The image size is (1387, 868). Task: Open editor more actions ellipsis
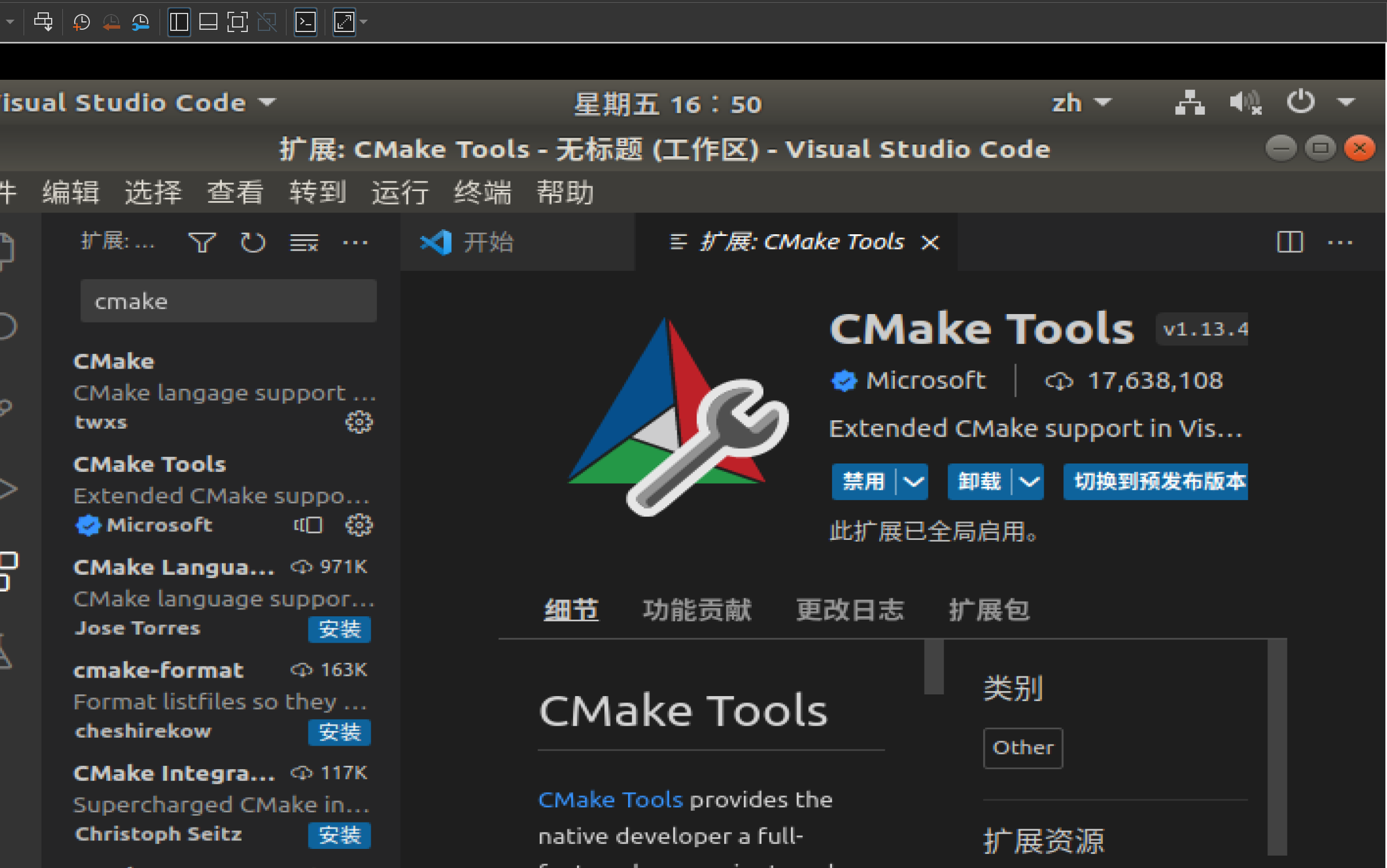click(1340, 242)
